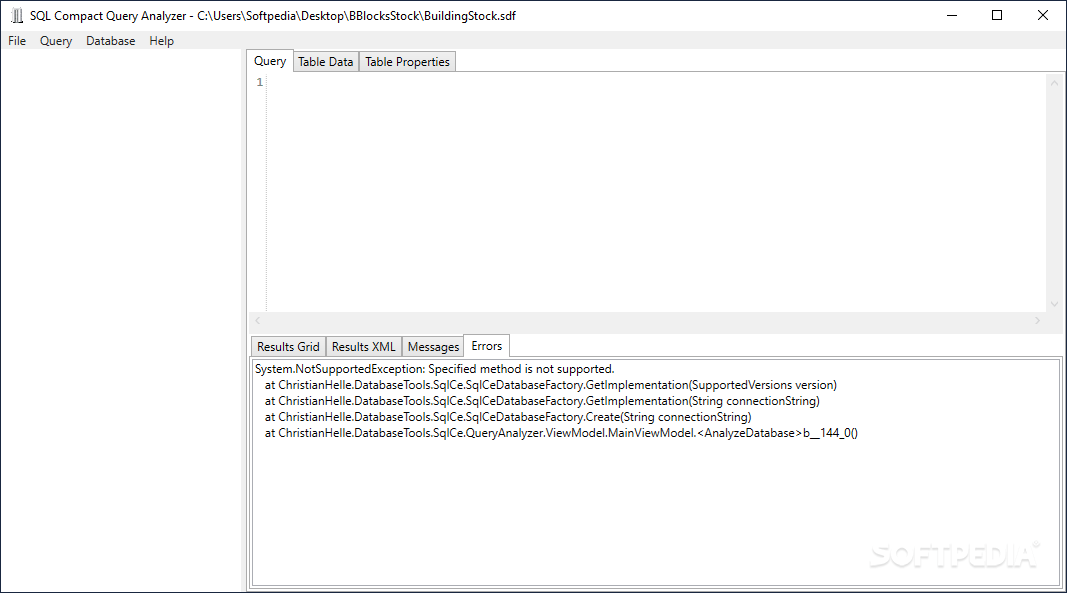Show the Results XML tab
The image size is (1067, 593).
pyautogui.click(x=363, y=347)
